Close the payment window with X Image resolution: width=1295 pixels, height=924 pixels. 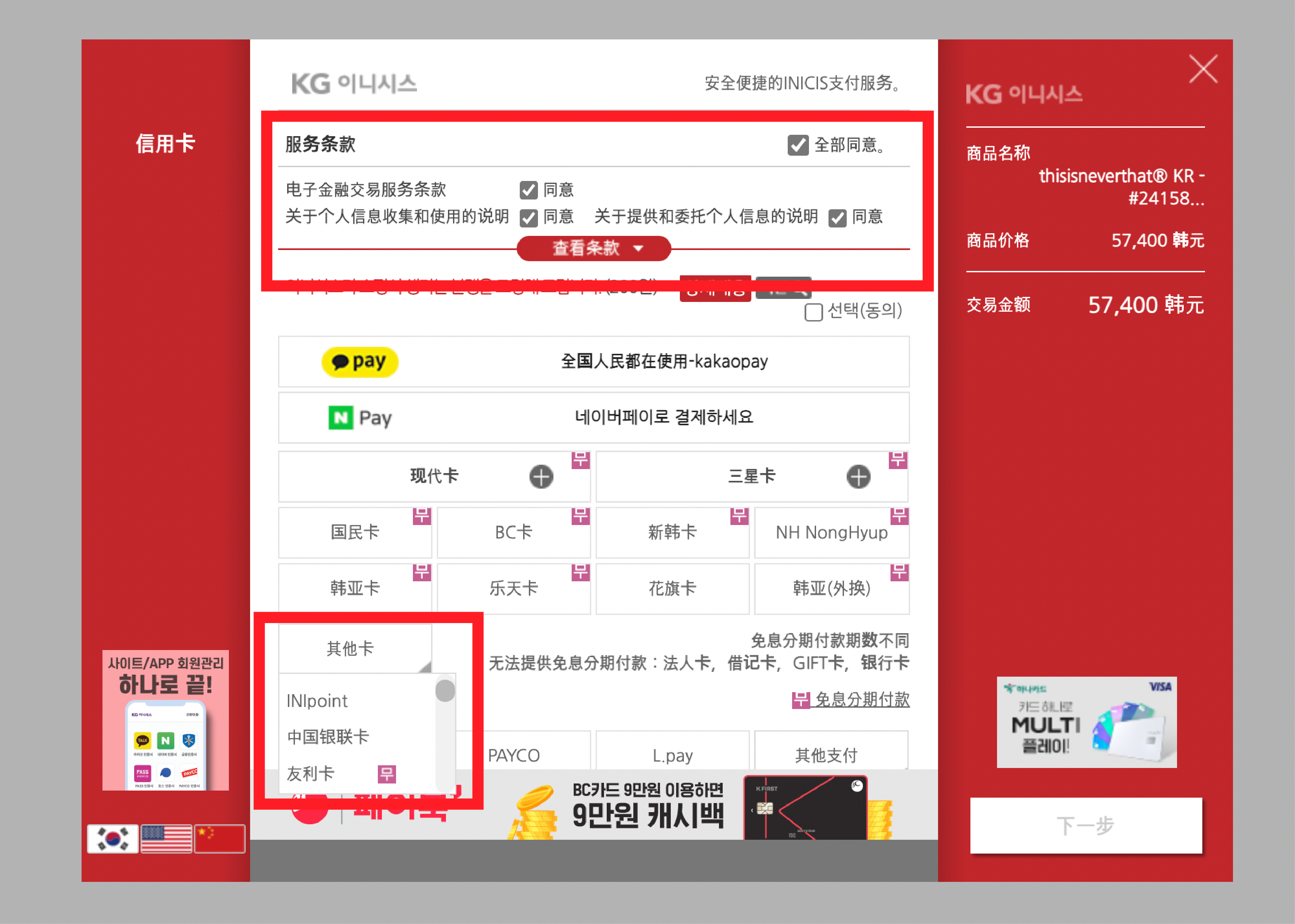click(x=1203, y=69)
